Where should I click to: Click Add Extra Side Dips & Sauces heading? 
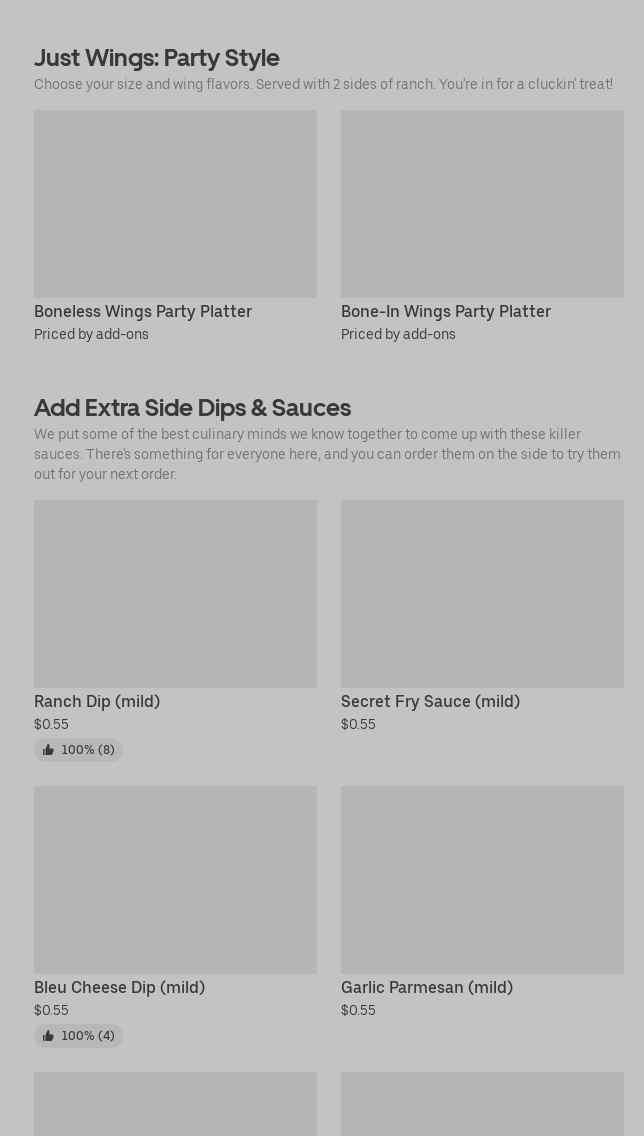(193, 408)
